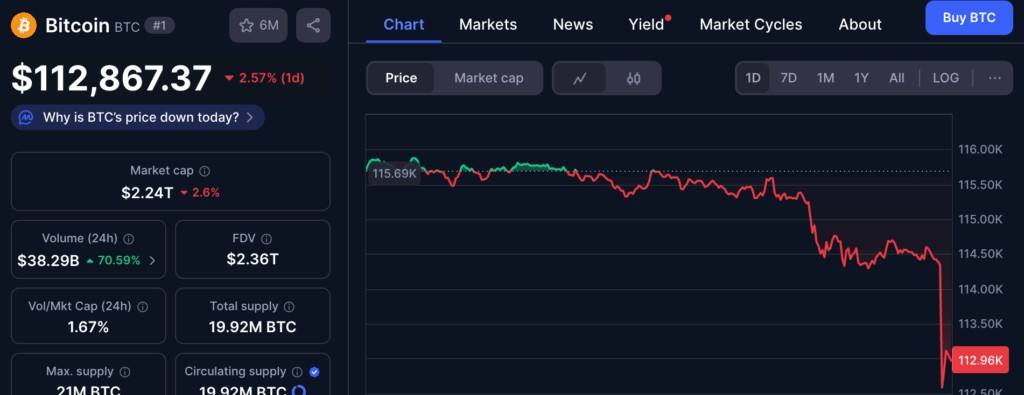The image size is (1024, 395).
Task: Click the 19.92M BTC total supply value
Action: pos(253,327)
